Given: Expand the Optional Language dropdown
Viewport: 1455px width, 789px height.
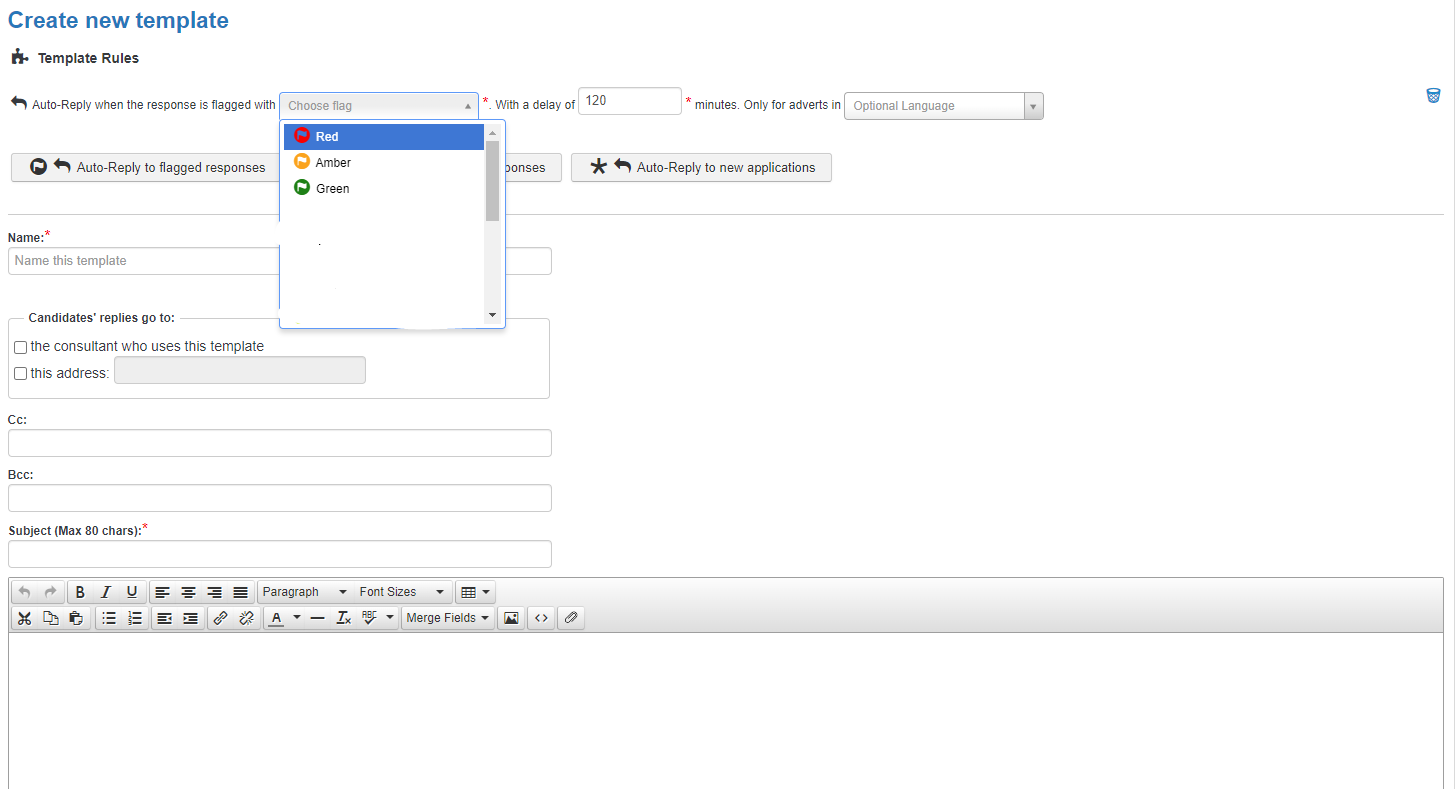Looking at the screenshot, I should pos(1032,105).
